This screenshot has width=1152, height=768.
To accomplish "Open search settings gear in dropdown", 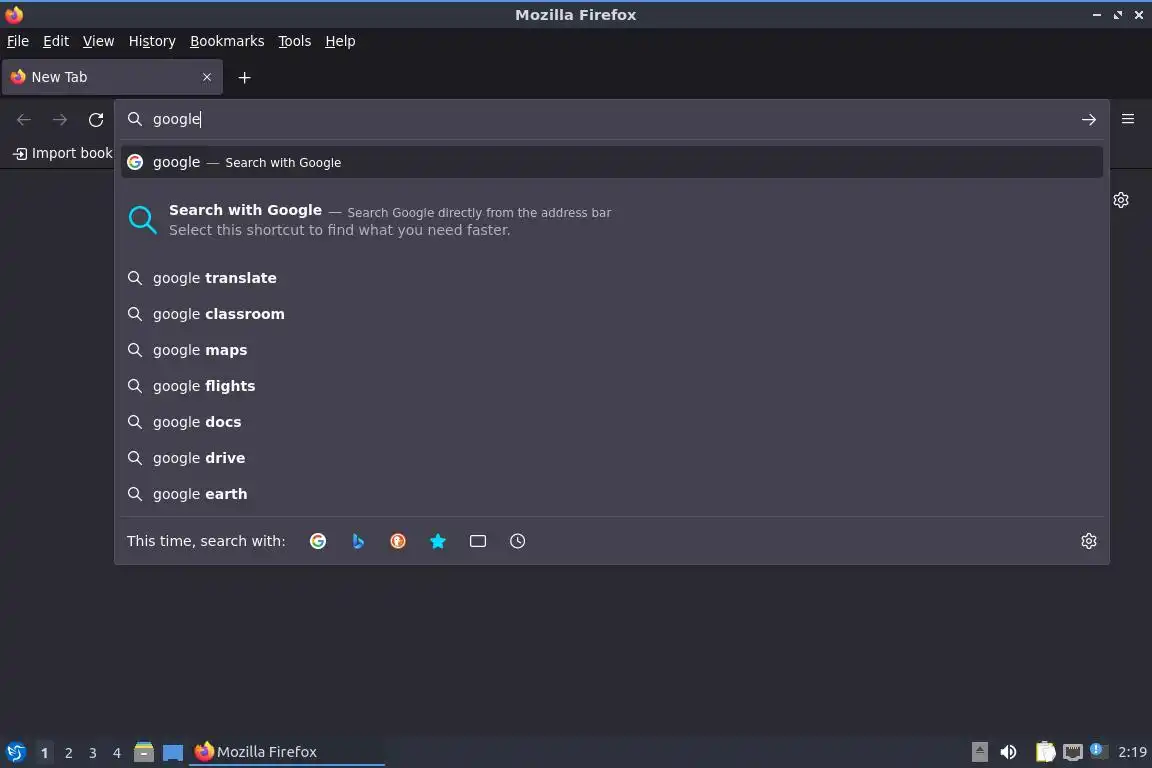I will (x=1089, y=541).
